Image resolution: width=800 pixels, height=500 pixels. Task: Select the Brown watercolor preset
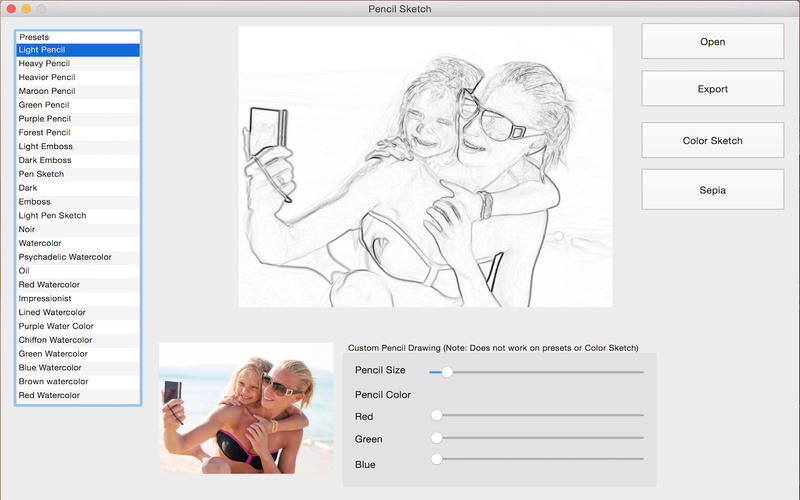click(77, 381)
